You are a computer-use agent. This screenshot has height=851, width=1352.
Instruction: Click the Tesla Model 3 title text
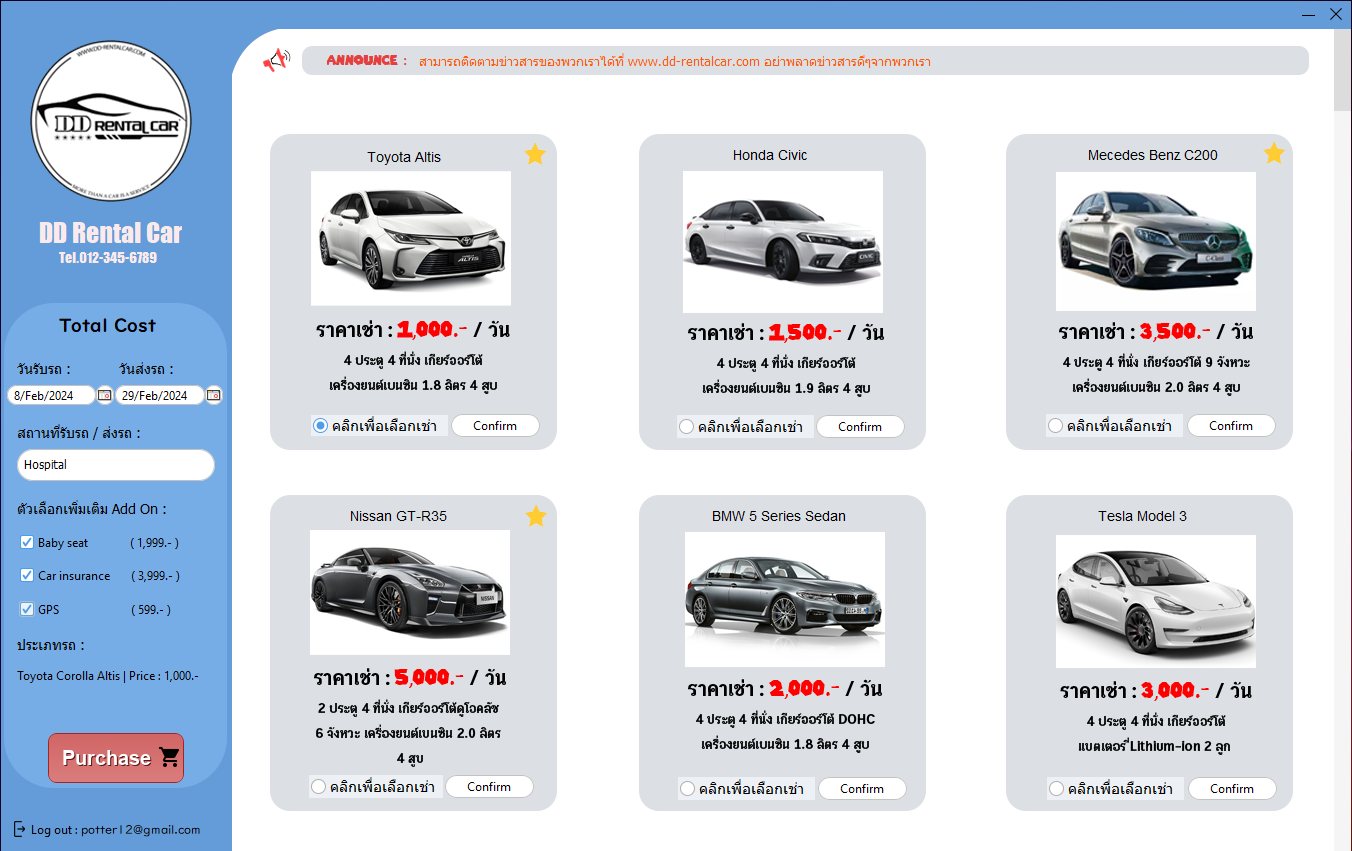1142,516
